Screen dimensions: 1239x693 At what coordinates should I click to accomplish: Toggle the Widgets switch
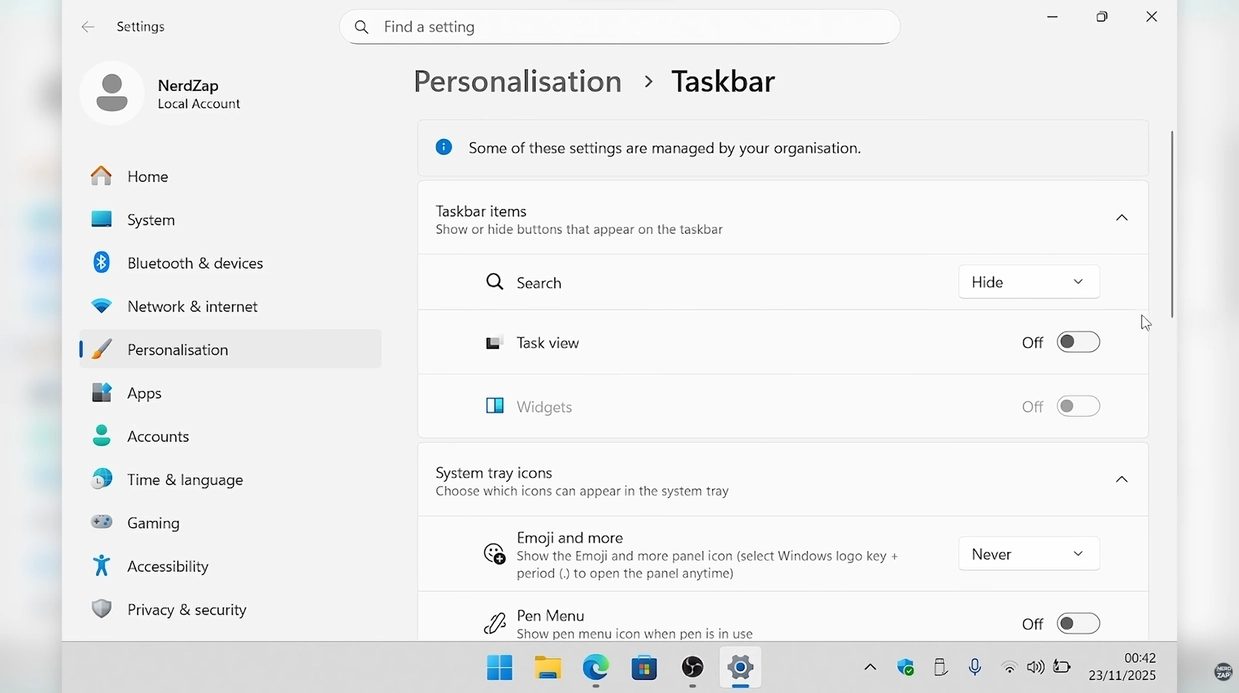click(1078, 406)
